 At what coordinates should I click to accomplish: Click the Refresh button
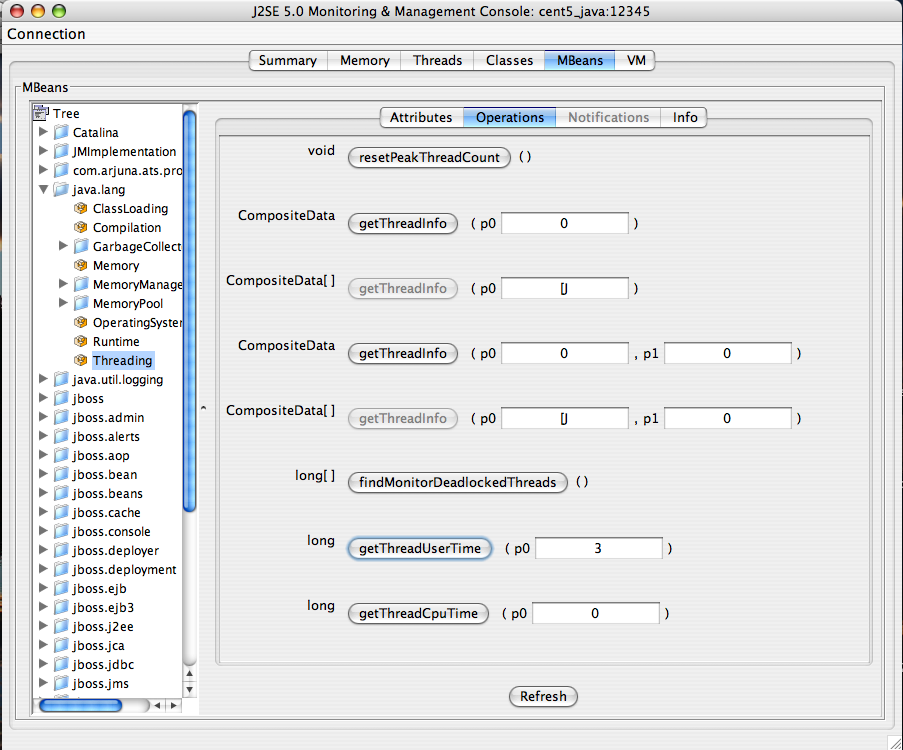pyautogui.click(x=543, y=696)
